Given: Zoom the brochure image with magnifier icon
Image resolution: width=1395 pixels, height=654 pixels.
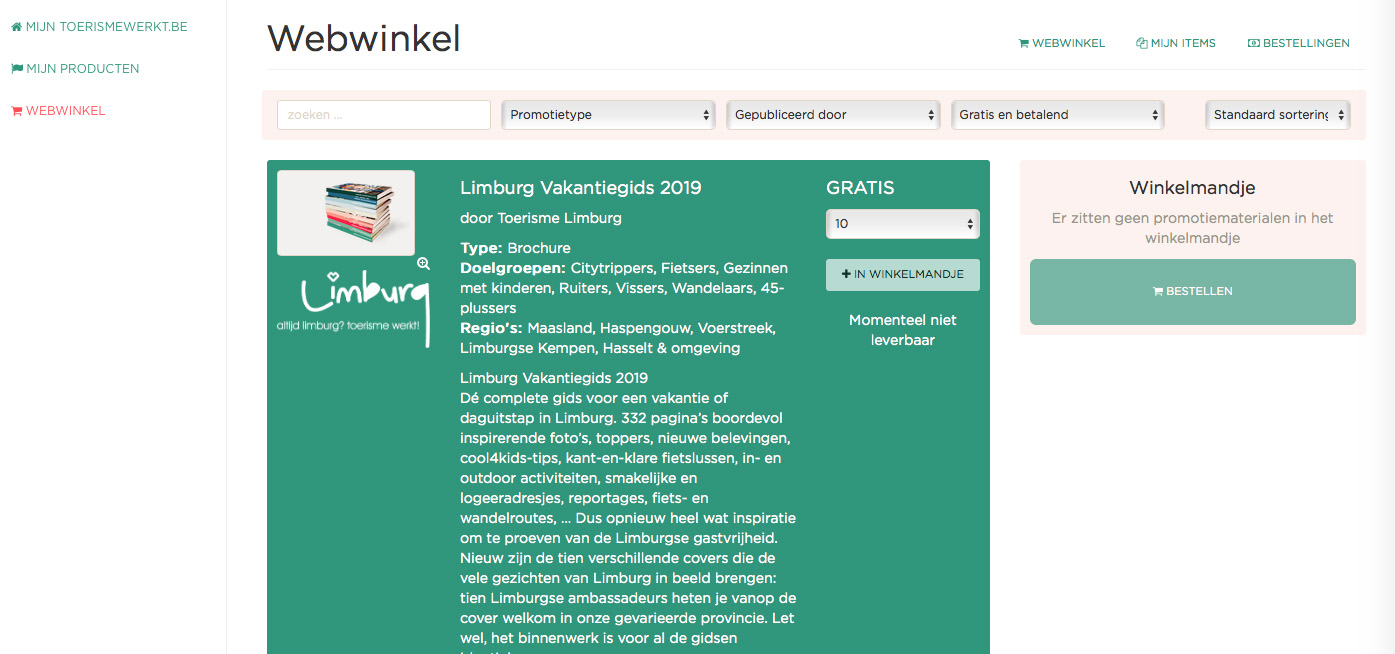Looking at the screenshot, I should (x=424, y=264).
